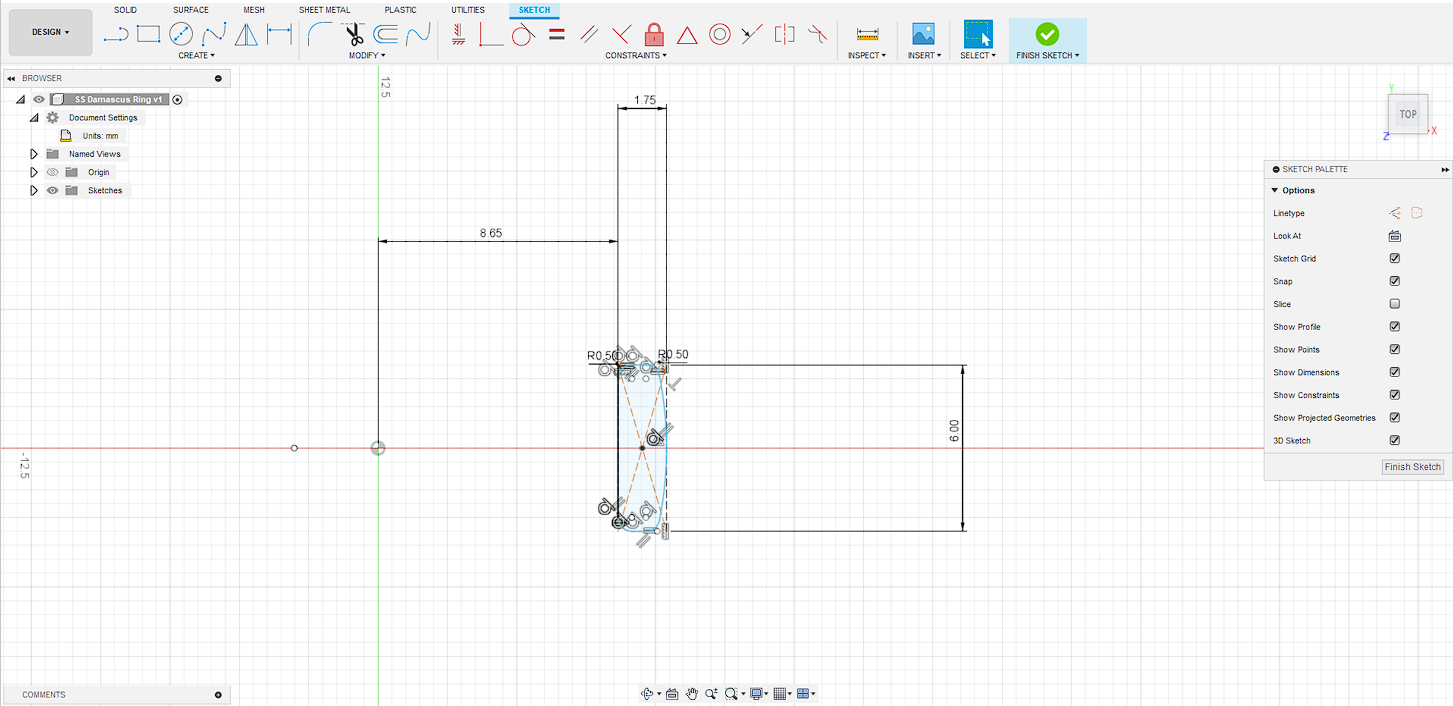Screen dimensions: 1453x706
Task: Disable Show Constraints checkbox
Action: tap(1394, 395)
